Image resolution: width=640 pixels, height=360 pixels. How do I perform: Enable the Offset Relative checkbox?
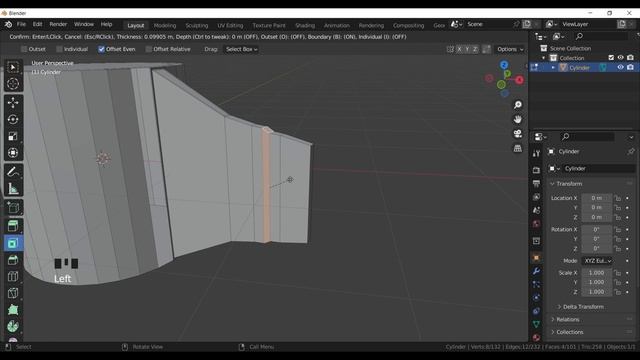(149, 49)
